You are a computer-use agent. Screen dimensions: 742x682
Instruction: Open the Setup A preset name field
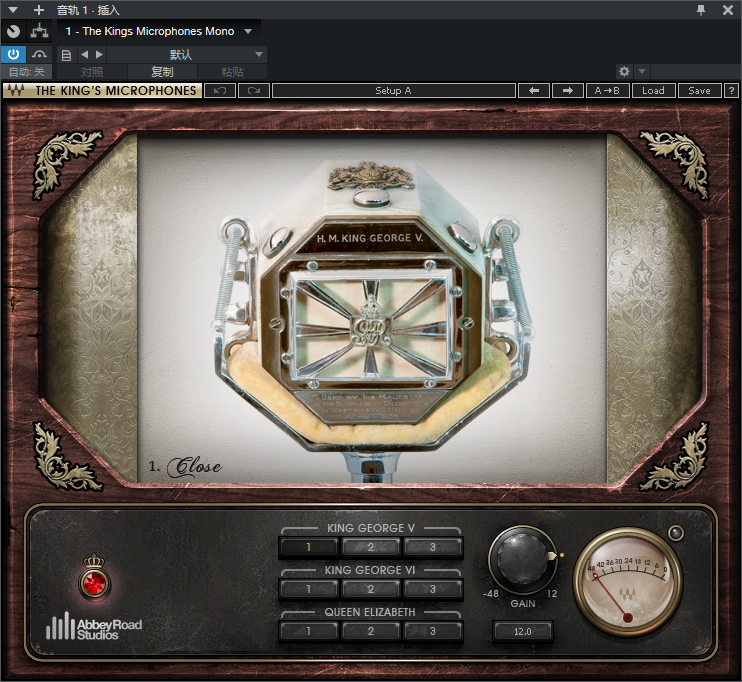394,90
